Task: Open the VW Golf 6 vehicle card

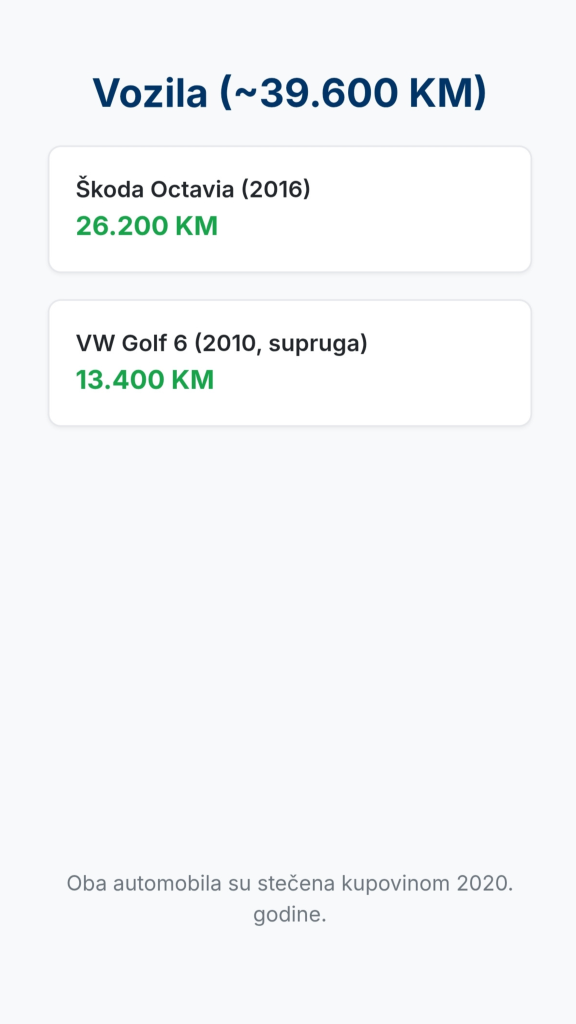Action: (290, 363)
